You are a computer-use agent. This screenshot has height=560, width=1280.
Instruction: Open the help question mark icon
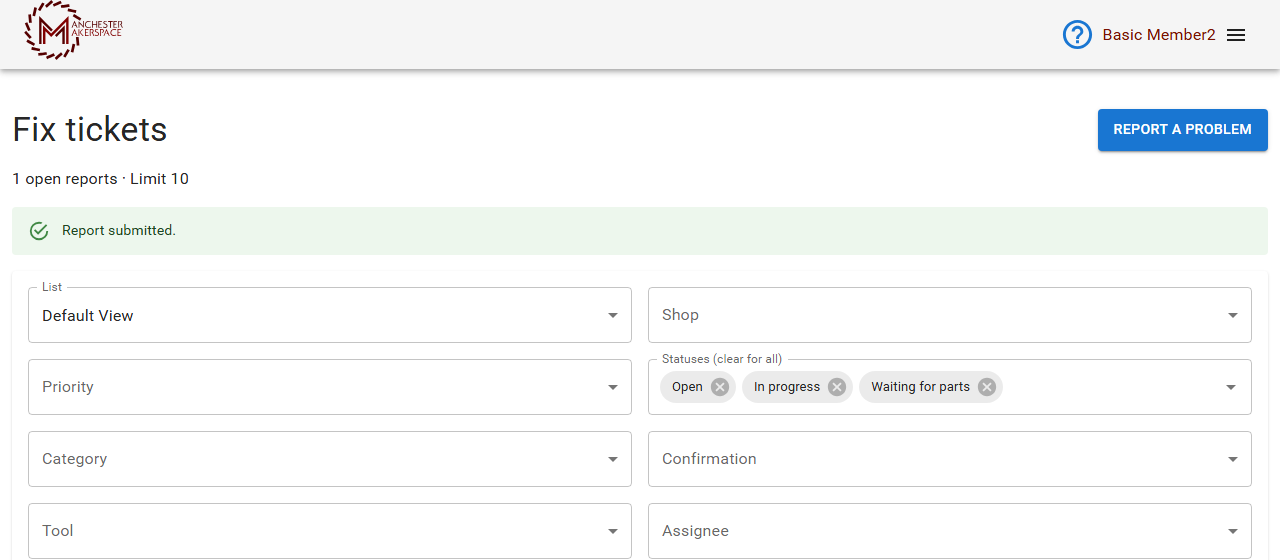click(1077, 35)
